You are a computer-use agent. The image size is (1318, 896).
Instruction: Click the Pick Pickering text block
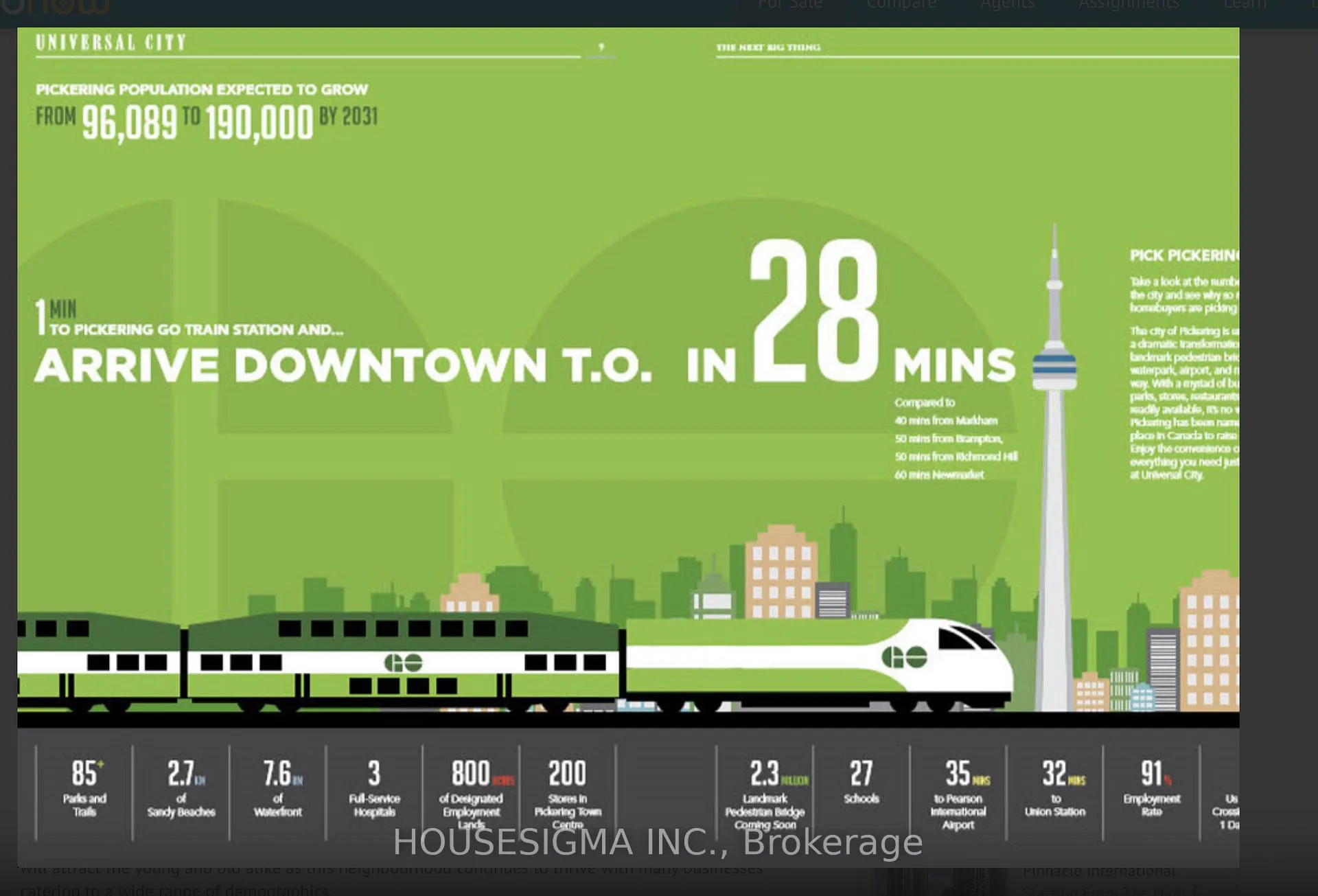coord(1184,365)
